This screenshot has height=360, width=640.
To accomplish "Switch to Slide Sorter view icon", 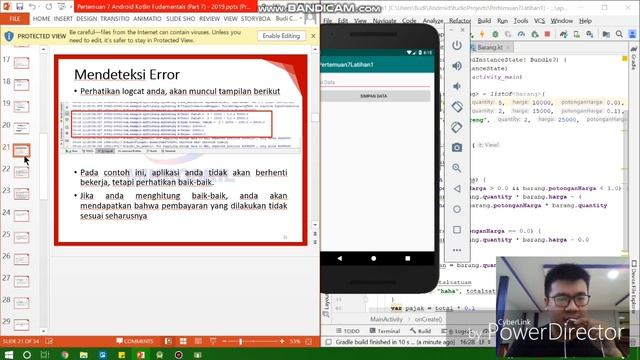I will [183, 341].
